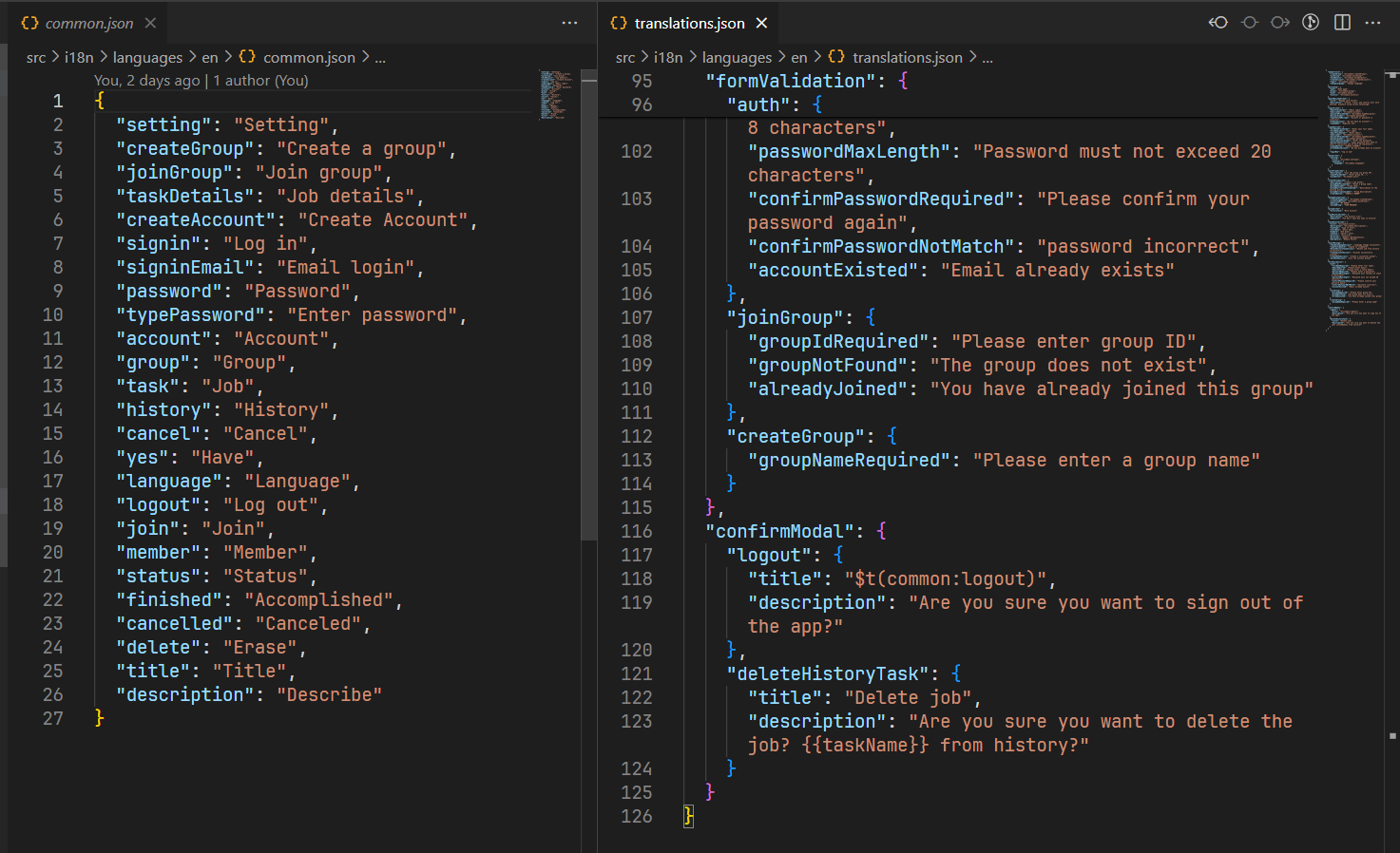Viewport: 1400px width, 853px height.
Task: Open More Actions menu for translations.json editor group
Action: coord(1372,22)
